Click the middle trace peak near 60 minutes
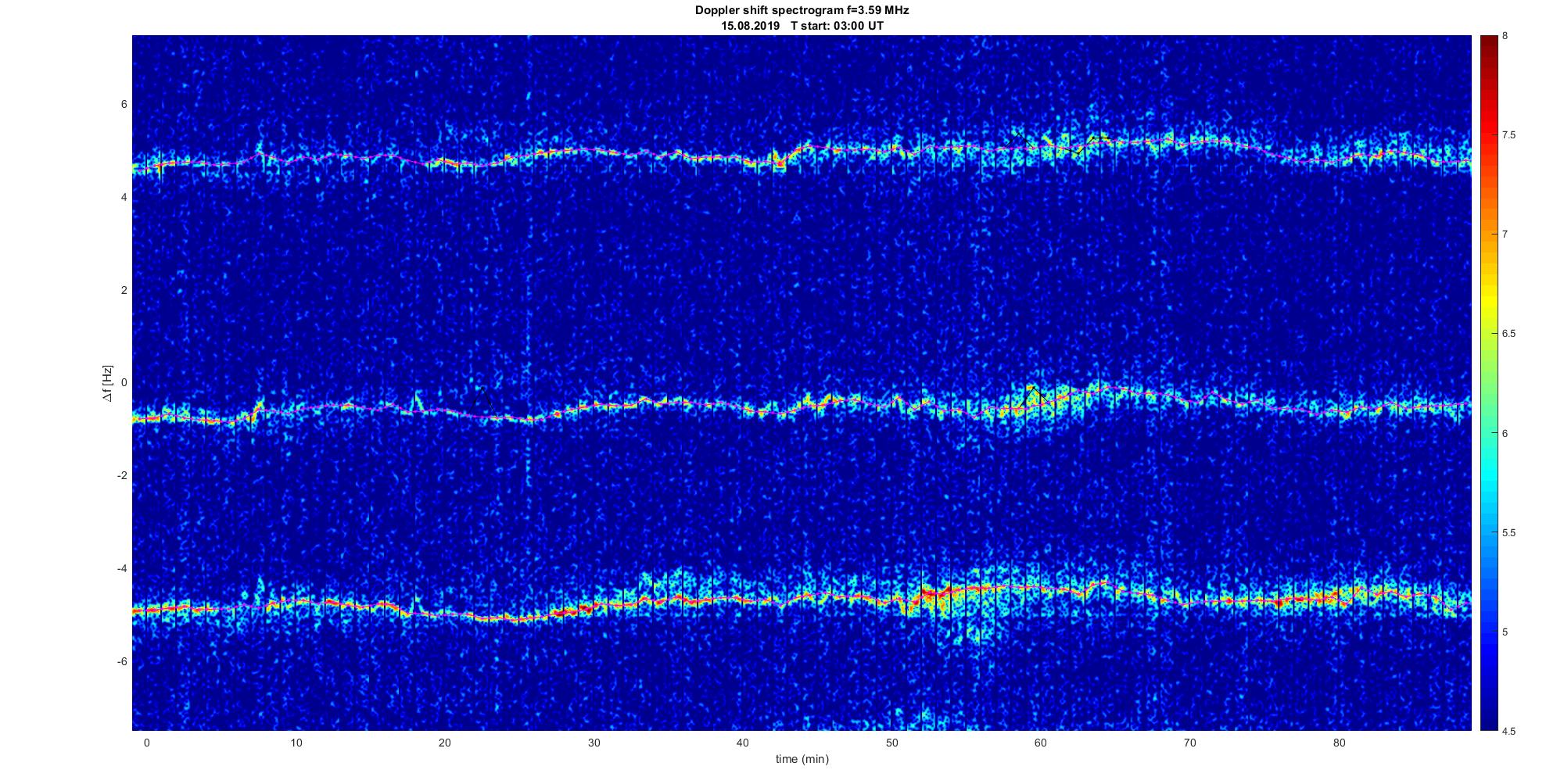The height and width of the screenshot is (784, 1564). (x=1034, y=388)
